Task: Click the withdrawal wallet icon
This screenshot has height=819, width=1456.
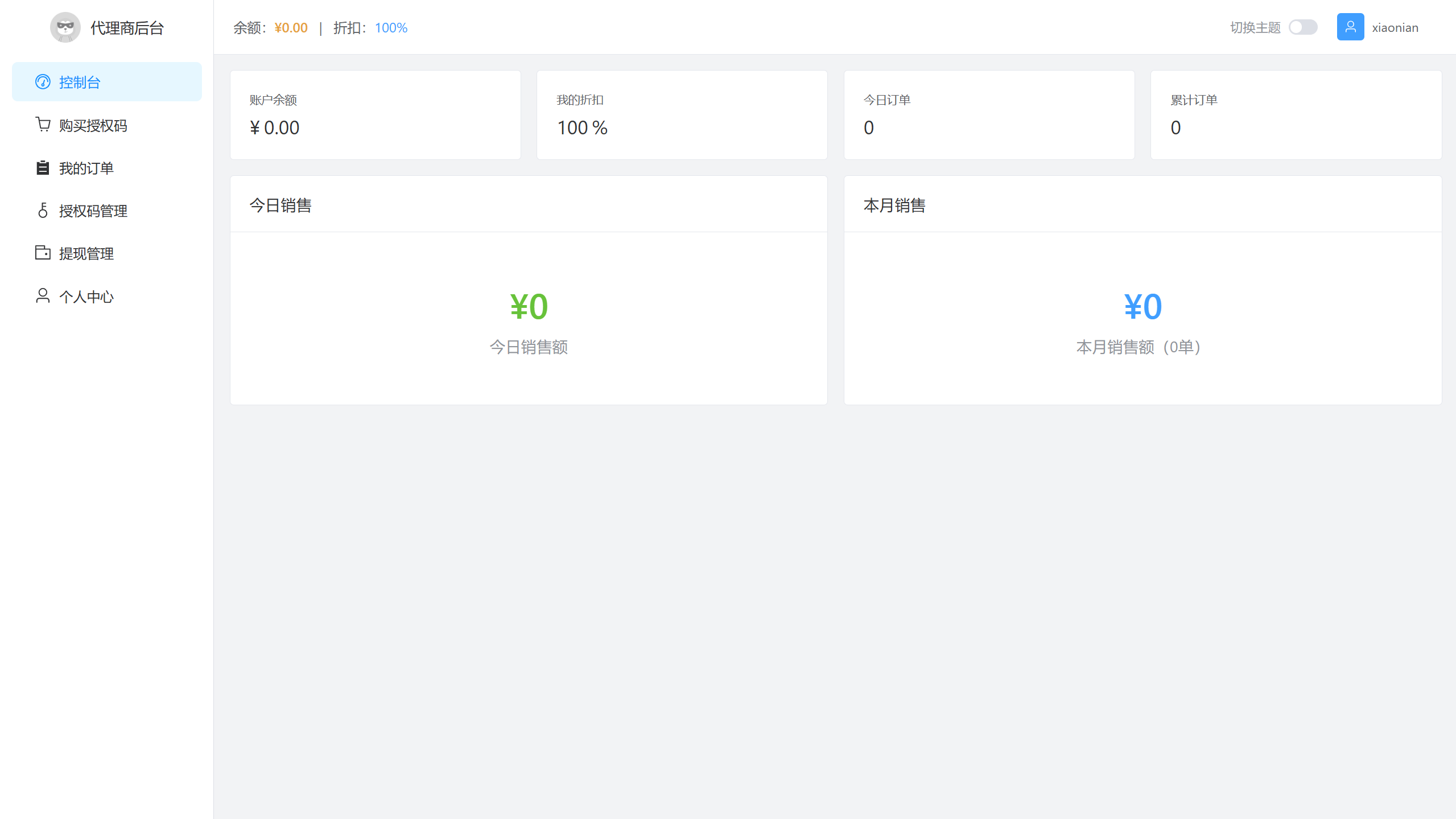Action: click(x=43, y=253)
